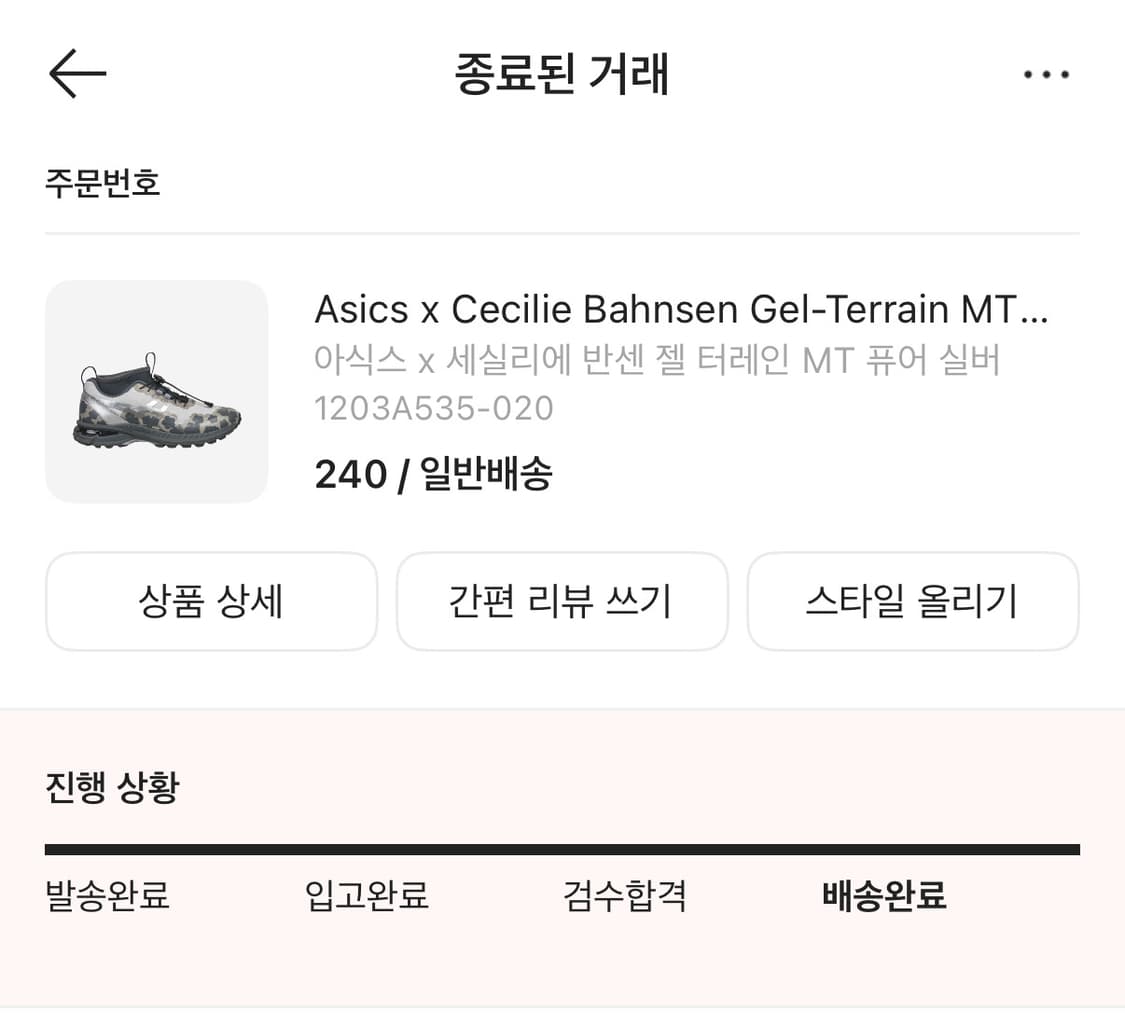The height and width of the screenshot is (1023, 1125).
Task: Click the 배송완료 delivery status step
Action: (x=884, y=897)
